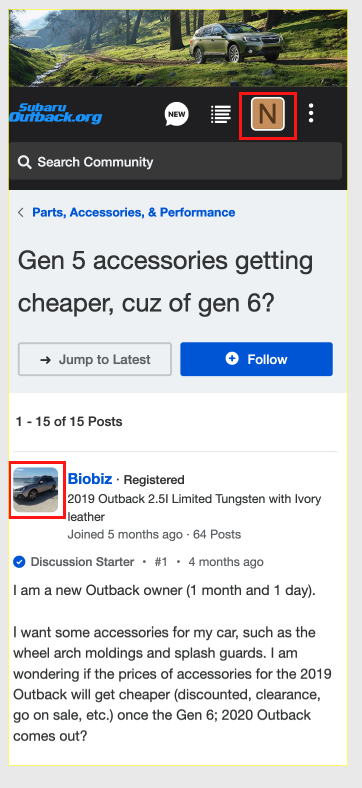
Task: Click the 4 months ago timestamp
Action: [x=226, y=562]
